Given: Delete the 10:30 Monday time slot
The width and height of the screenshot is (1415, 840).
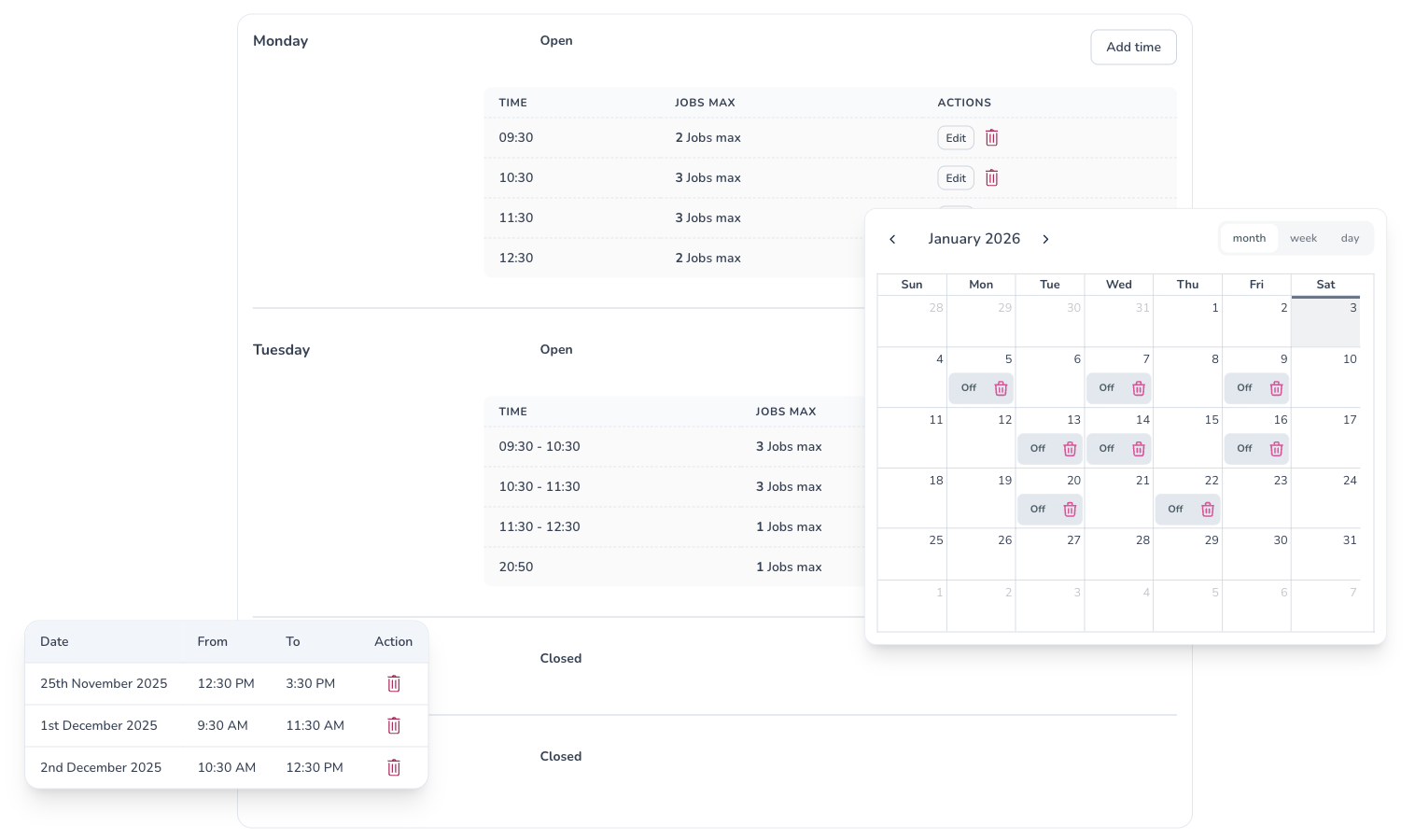Looking at the screenshot, I should pos(992,178).
